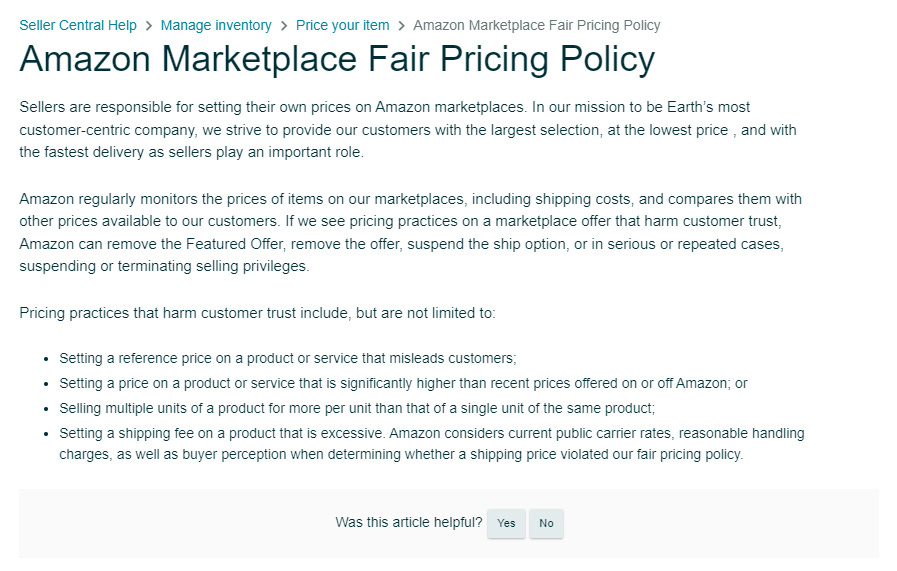Click the line 'Pricing practices that harm customer trust'
The width and height of the screenshot is (897, 571).
tap(257, 313)
